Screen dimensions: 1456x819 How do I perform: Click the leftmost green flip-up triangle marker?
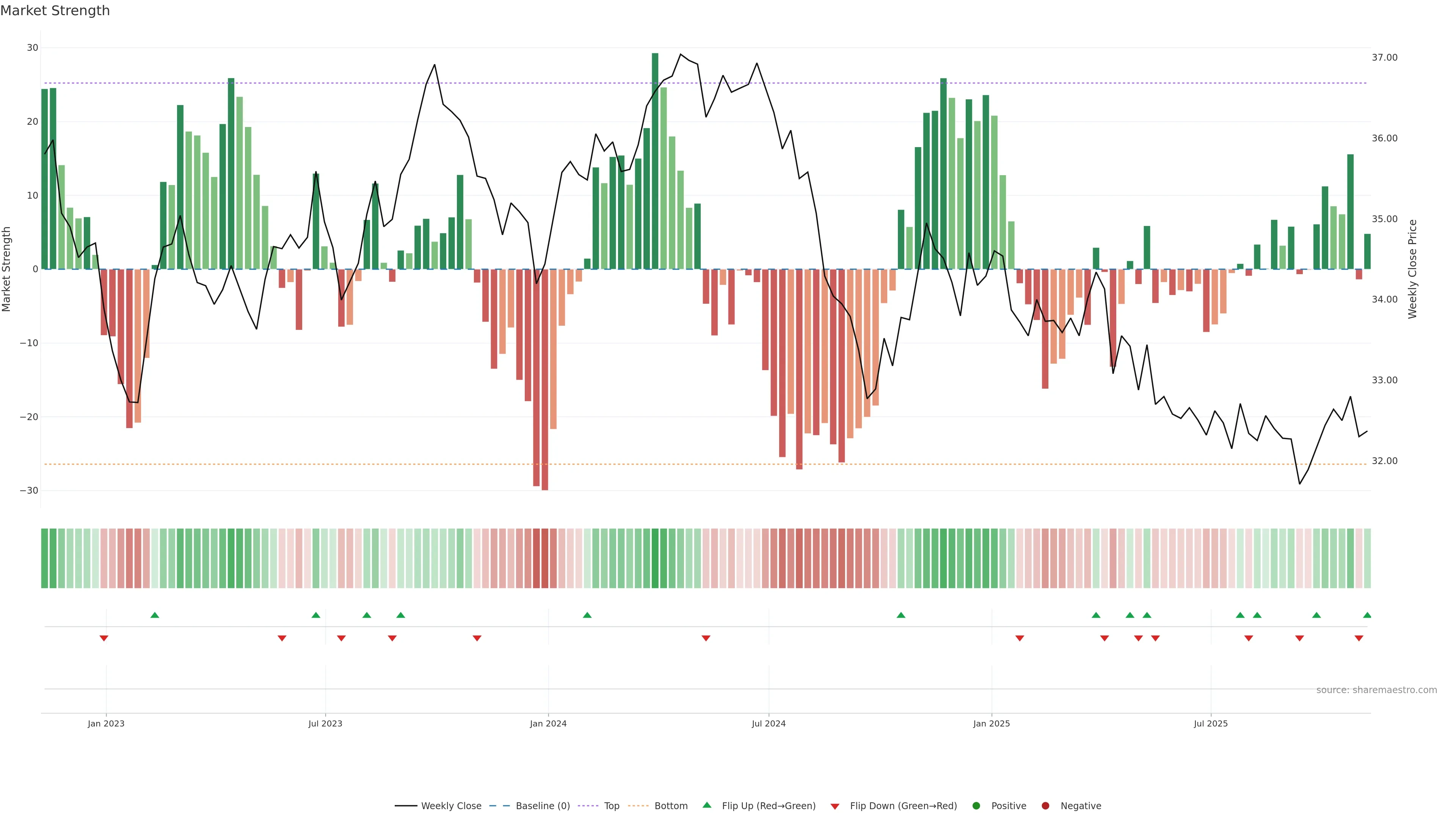point(155,615)
